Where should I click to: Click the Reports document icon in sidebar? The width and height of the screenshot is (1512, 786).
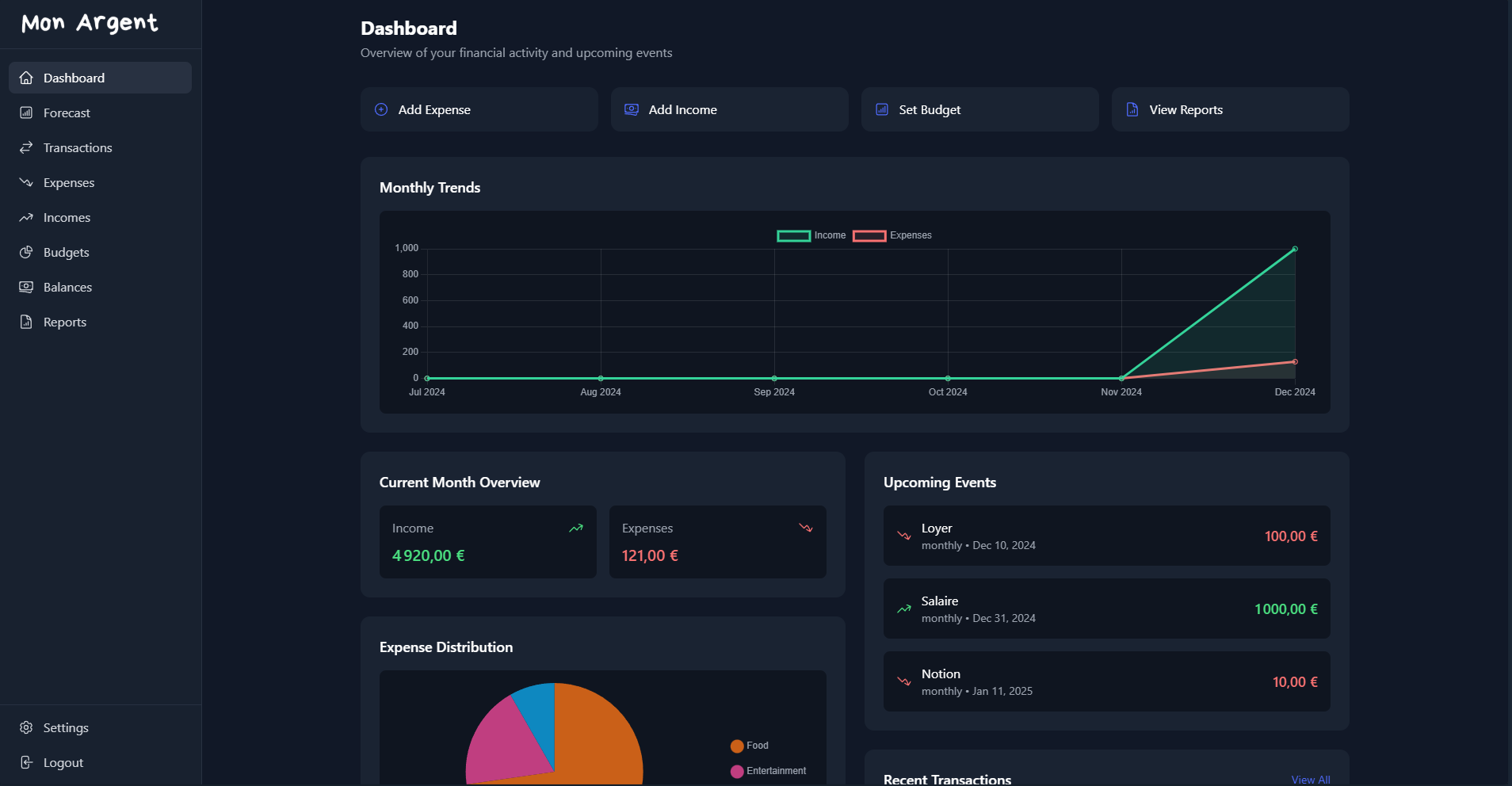point(26,322)
